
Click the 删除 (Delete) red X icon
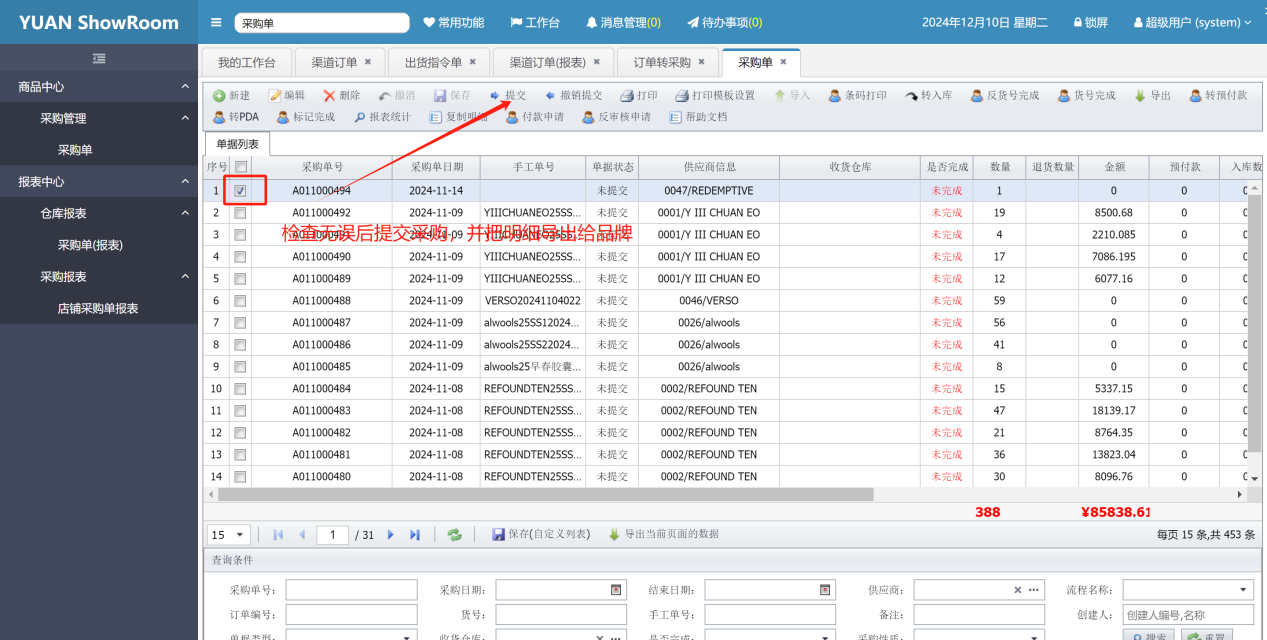[x=329, y=96]
